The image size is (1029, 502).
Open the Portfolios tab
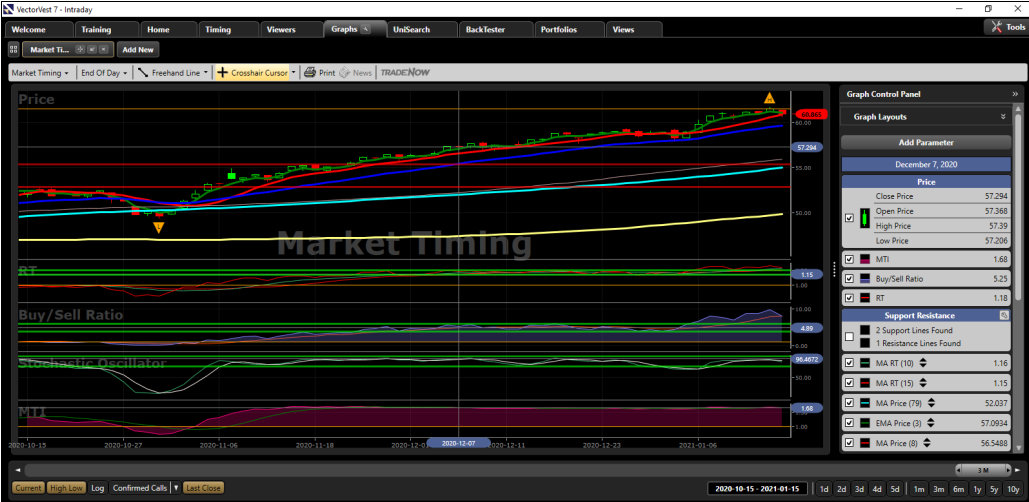(x=568, y=30)
